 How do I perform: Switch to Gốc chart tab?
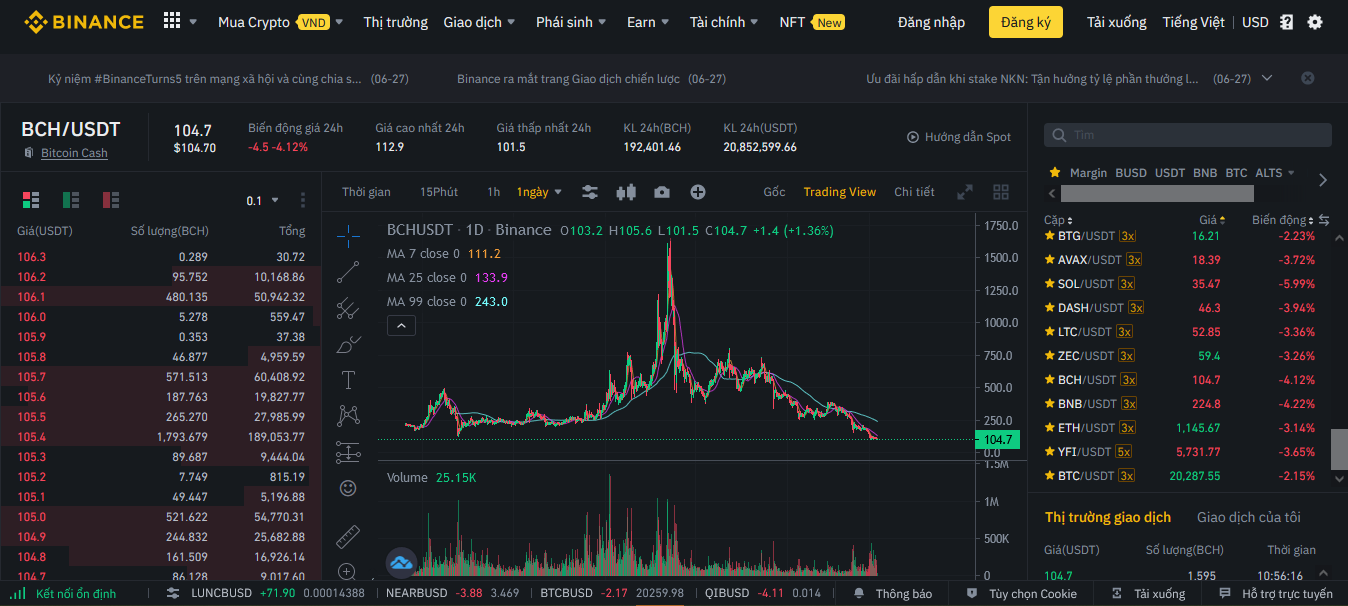point(774,192)
